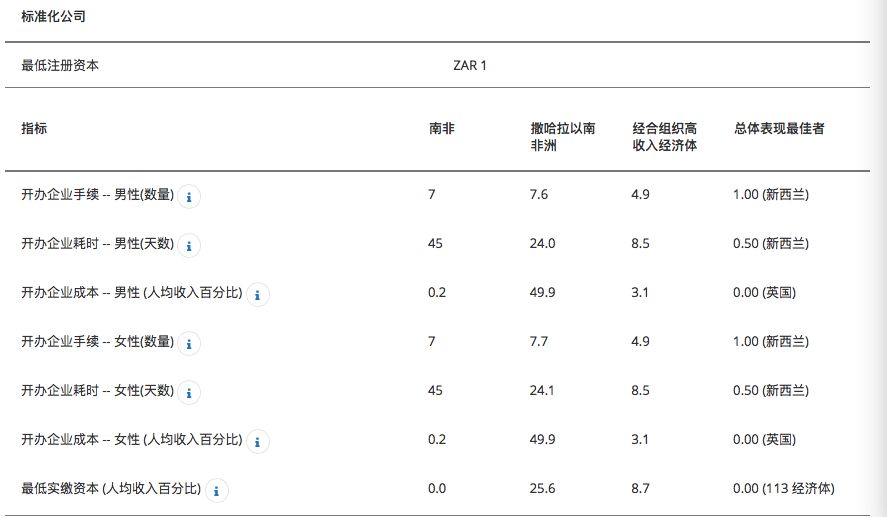The width and height of the screenshot is (887, 517).
Task: Open info icon beside 开办企业耗时 -- 男性(天数)
Action: [189, 246]
